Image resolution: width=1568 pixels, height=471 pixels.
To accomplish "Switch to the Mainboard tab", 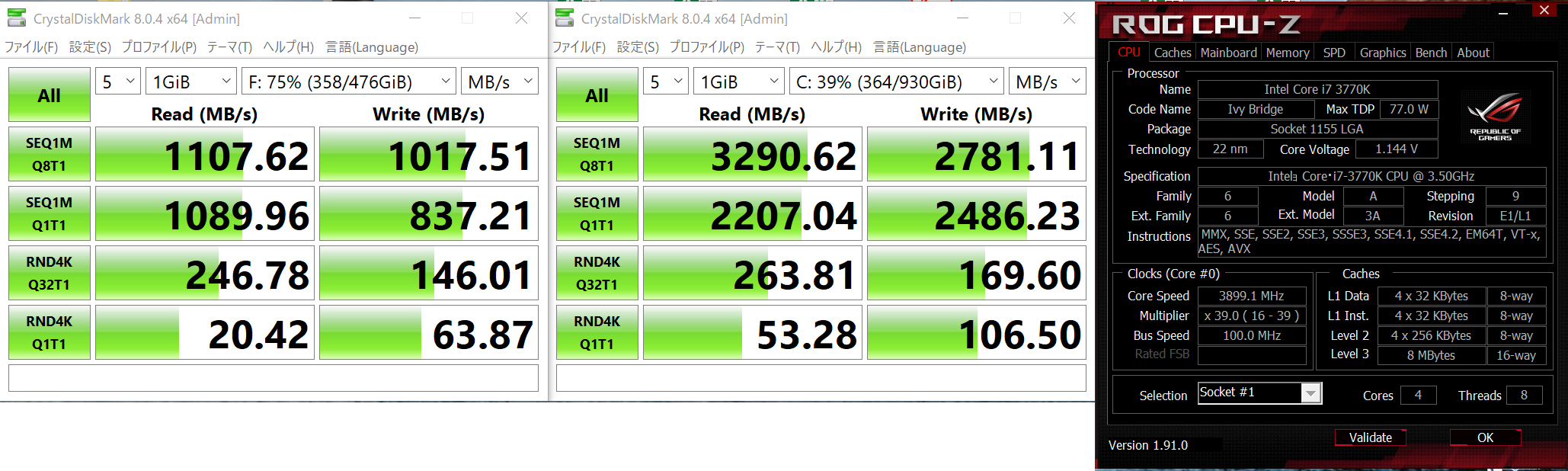I will (1228, 53).
